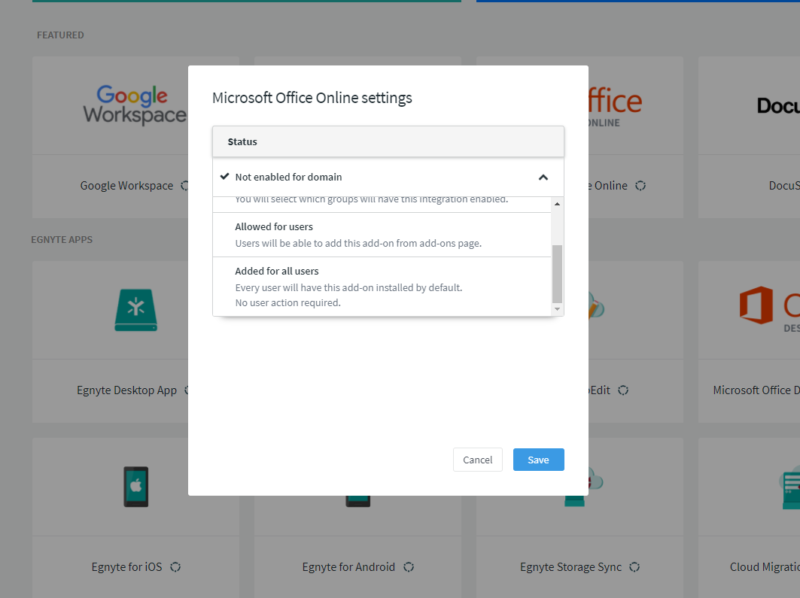Click the sync icon beside Egnyte for iOS
800x598 pixels.
pyautogui.click(x=175, y=566)
